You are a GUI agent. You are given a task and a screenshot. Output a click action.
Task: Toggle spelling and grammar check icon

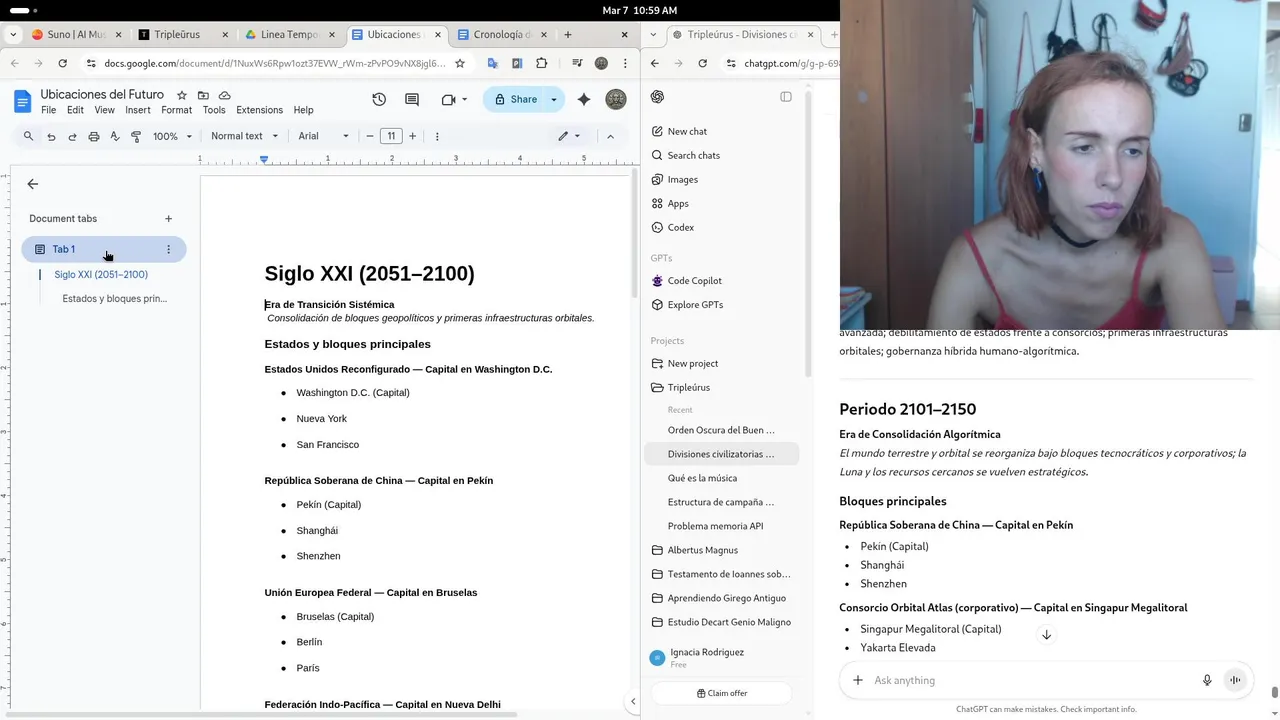click(x=115, y=136)
